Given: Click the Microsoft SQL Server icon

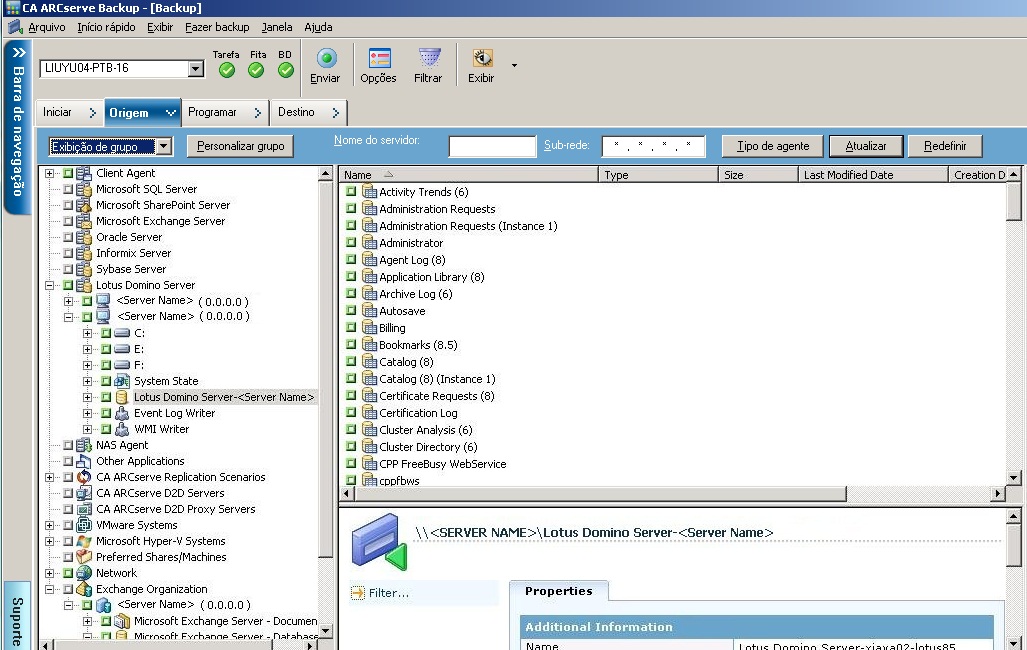Looking at the screenshot, I should (84, 189).
